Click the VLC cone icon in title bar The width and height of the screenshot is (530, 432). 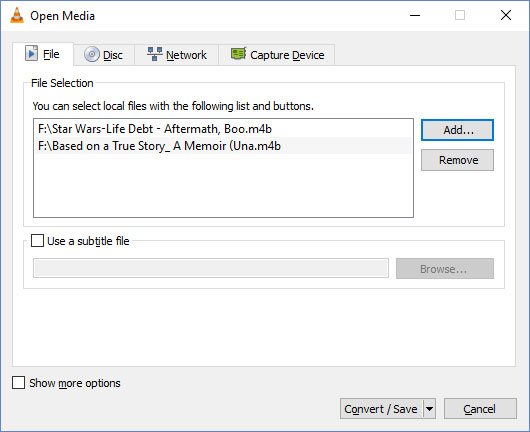pyautogui.click(x=17, y=15)
